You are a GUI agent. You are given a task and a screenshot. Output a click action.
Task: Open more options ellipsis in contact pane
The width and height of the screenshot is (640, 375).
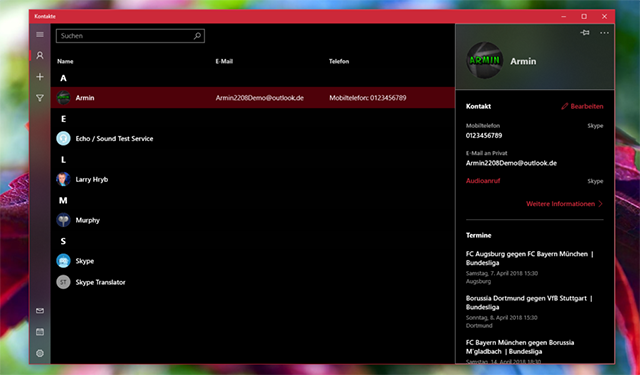(604, 33)
